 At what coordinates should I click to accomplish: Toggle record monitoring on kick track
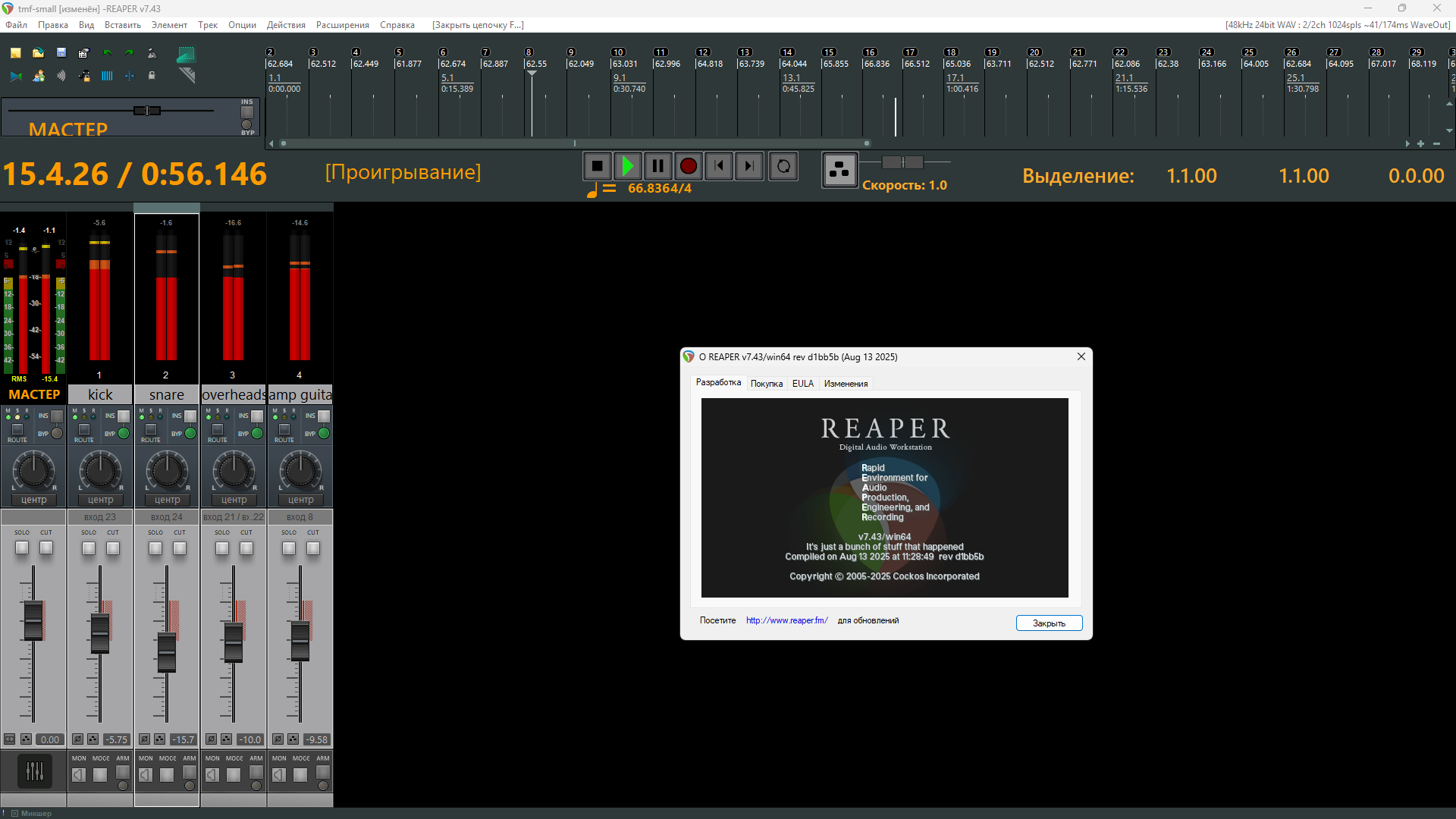[x=79, y=774]
